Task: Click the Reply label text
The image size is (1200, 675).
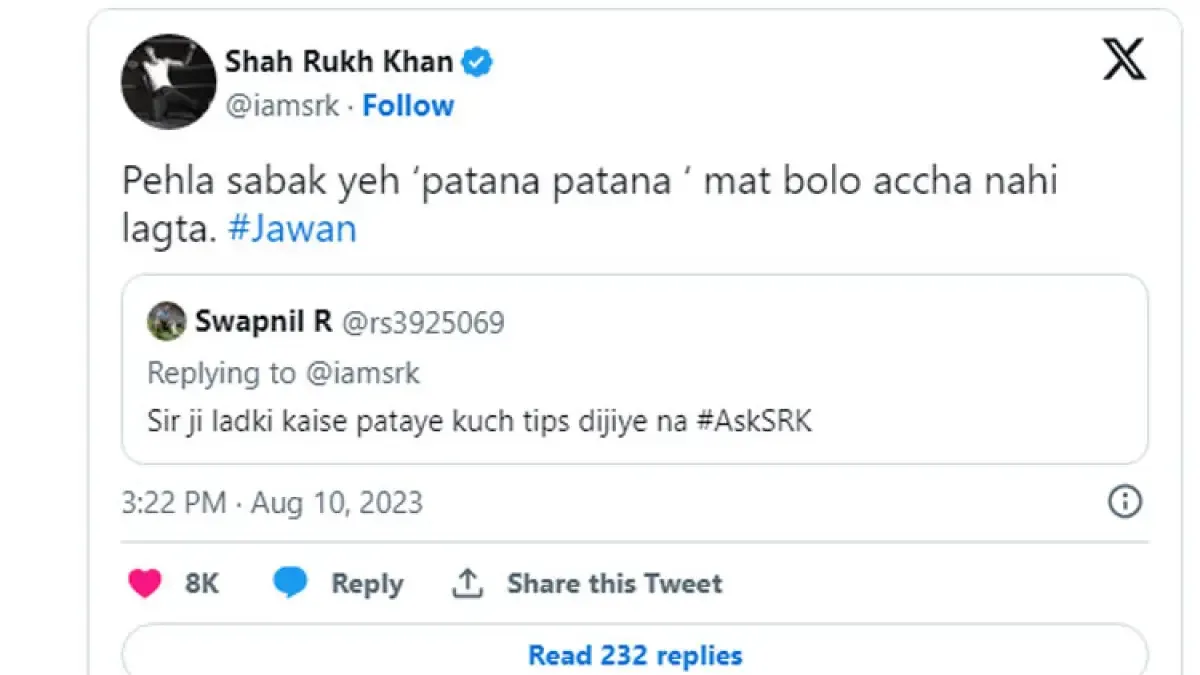Action: [367, 583]
